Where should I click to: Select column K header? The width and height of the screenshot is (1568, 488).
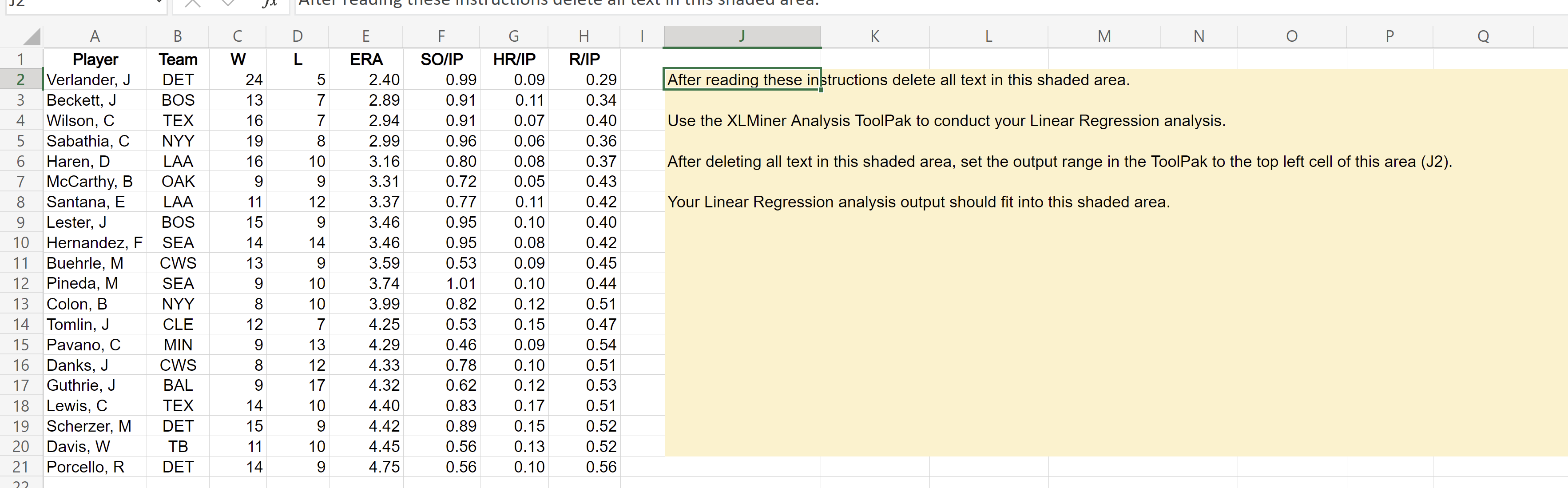point(875,36)
